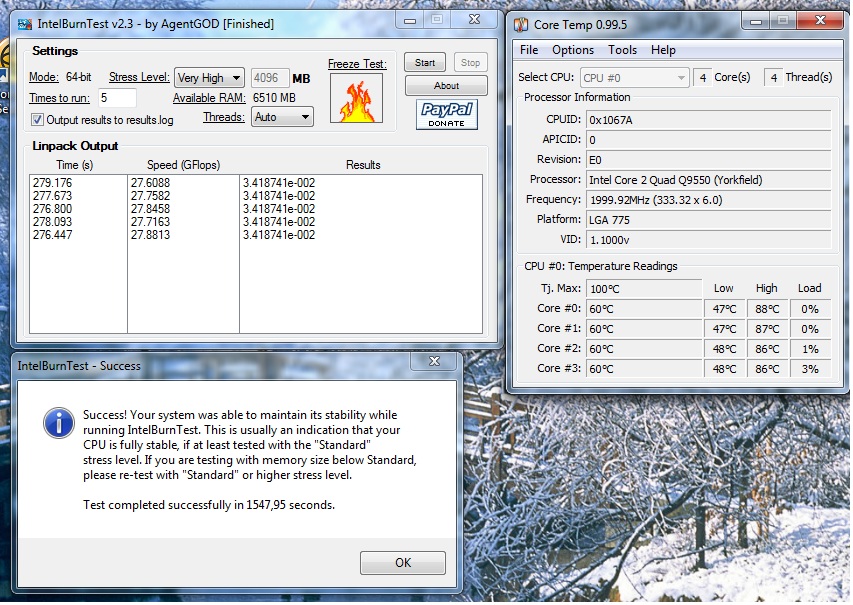The height and width of the screenshot is (605, 853).
Task: Click the VID value 1.1000v
Action: (x=708, y=240)
